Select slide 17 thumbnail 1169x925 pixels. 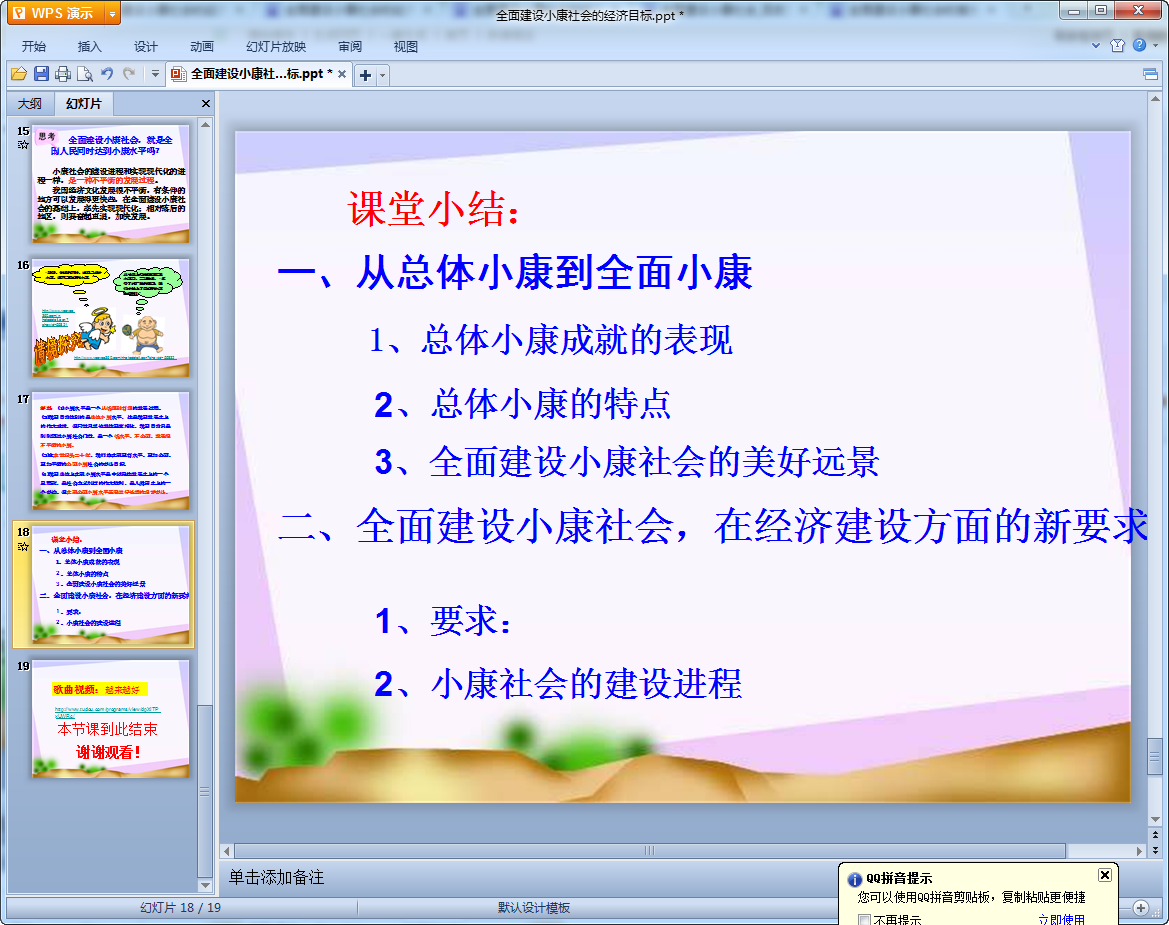[x=110, y=451]
